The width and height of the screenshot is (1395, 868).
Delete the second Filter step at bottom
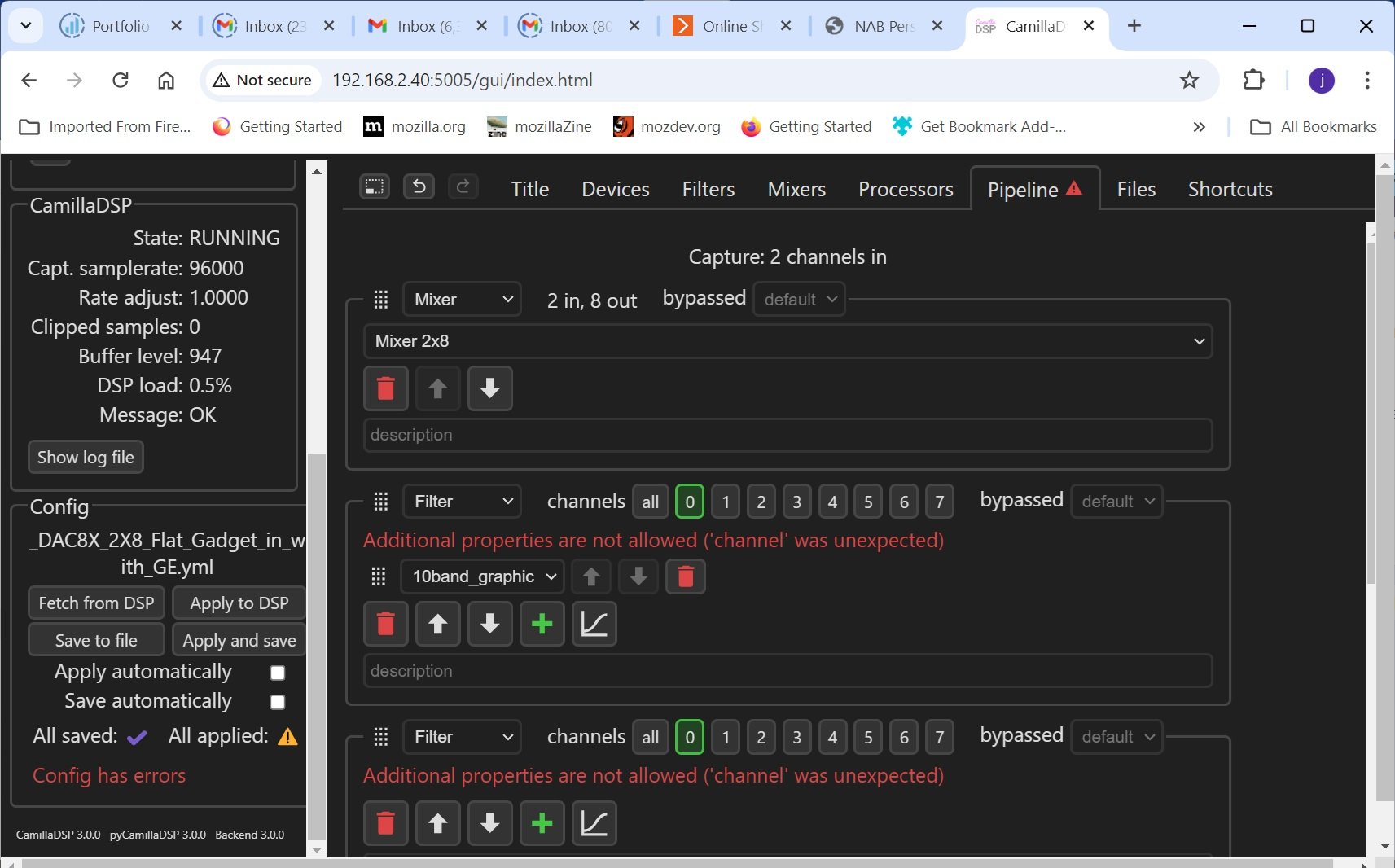pyautogui.click(x=386, y=823)
